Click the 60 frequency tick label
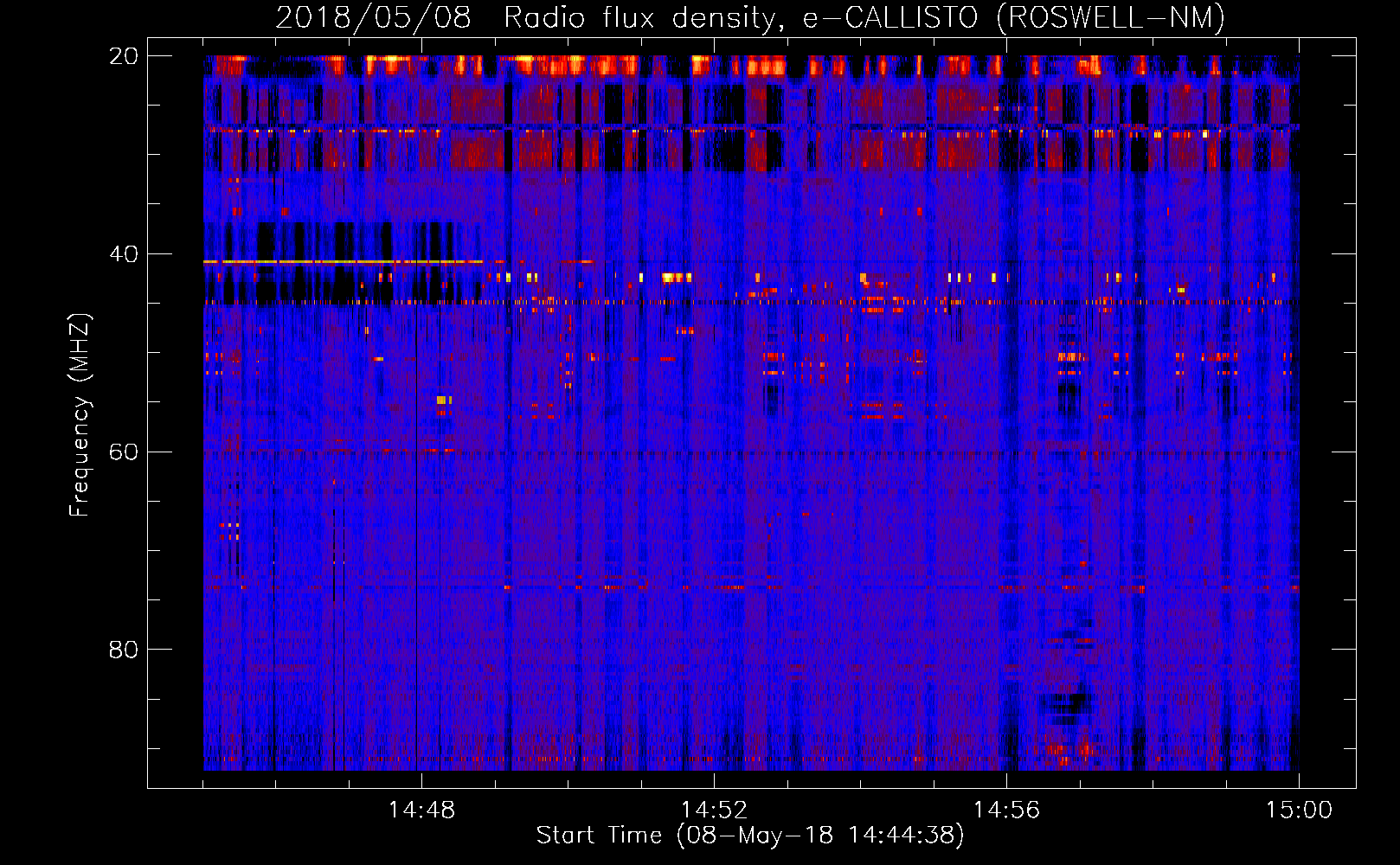This screenshot has height=865, width=1400. coord(123,452)
